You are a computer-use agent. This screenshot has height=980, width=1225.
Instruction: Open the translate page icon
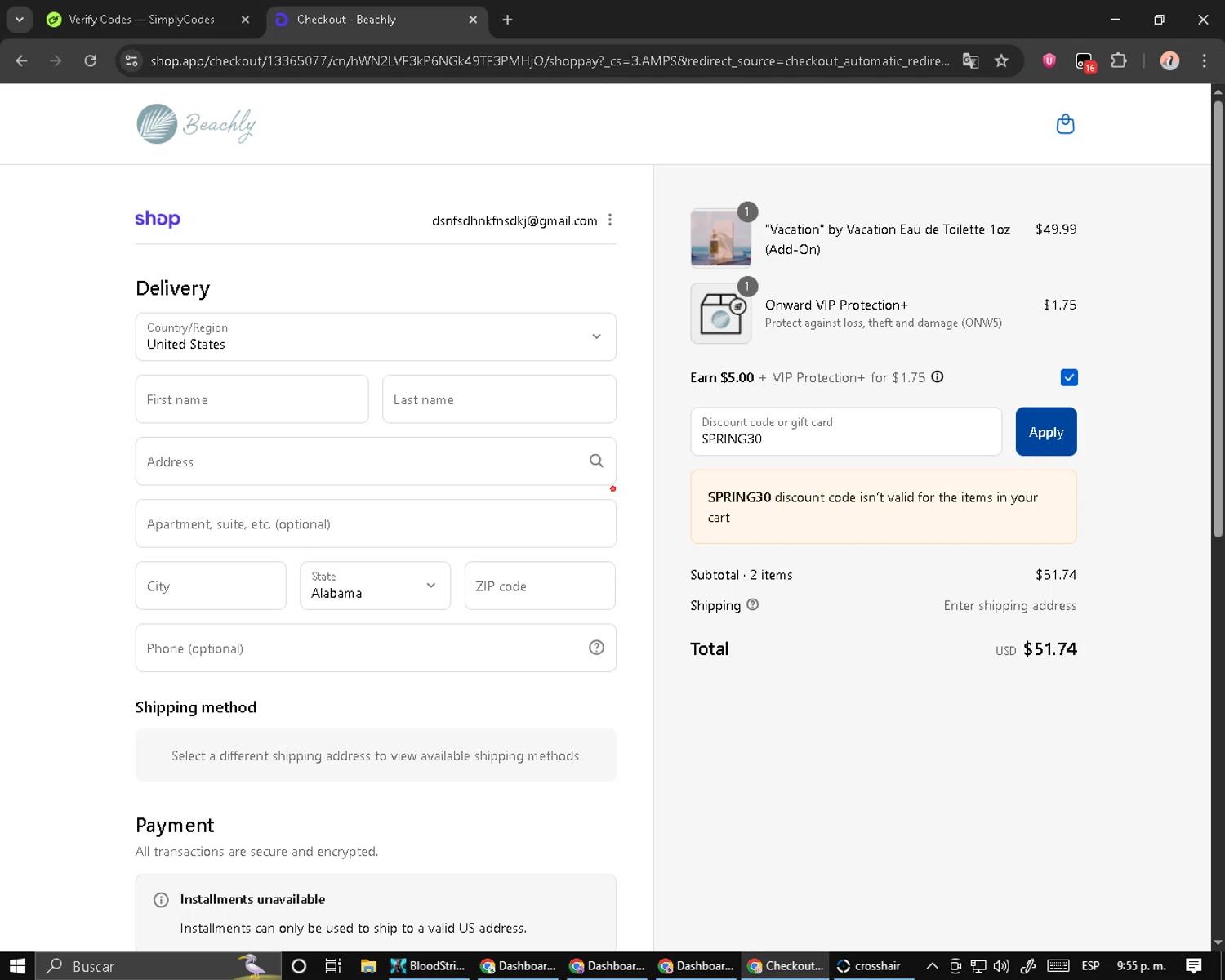[x=970, y=60]
